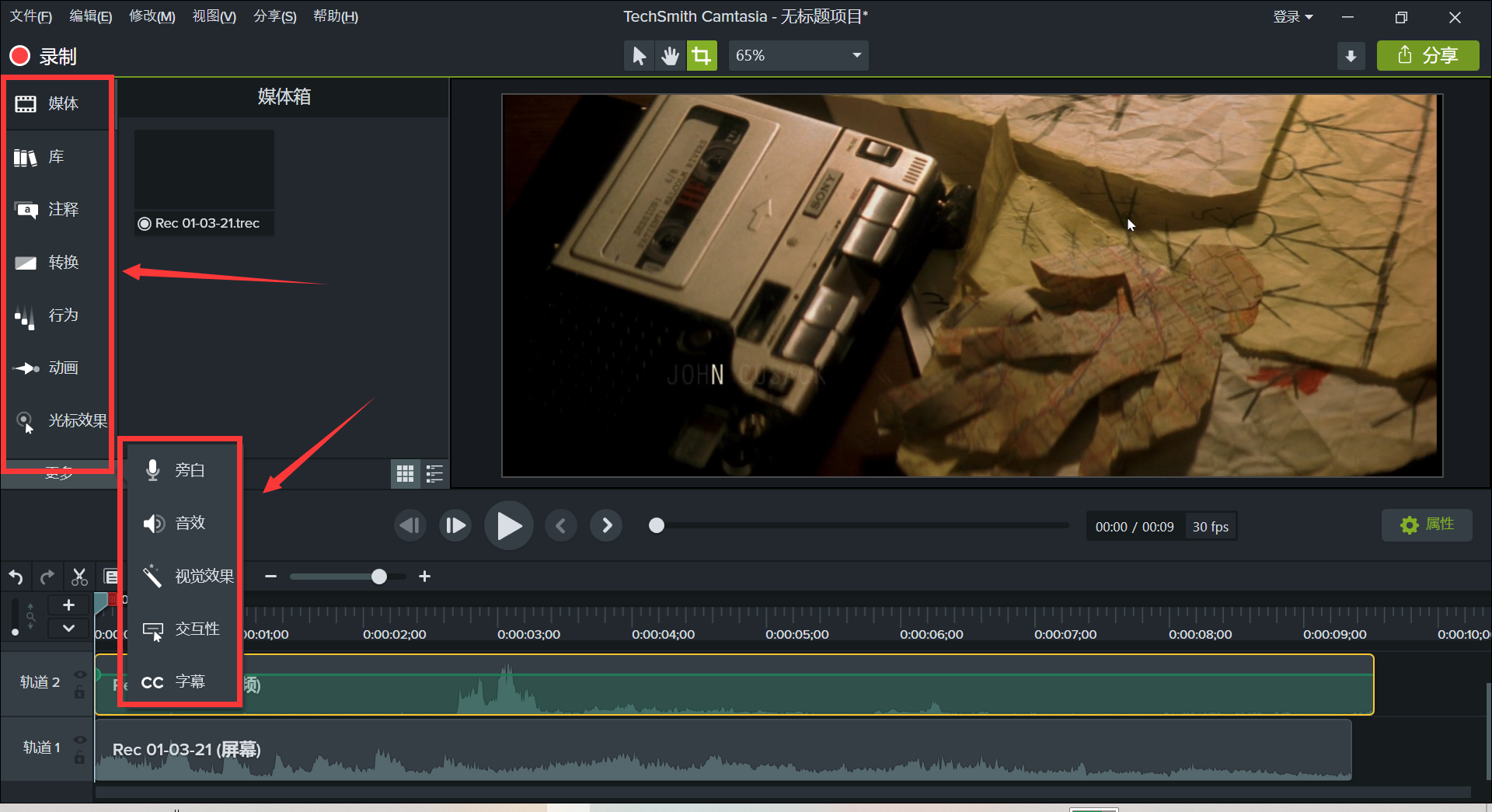Open the 帮助(H) menu
The image size is (1492, 812).
pyautogui.click(x=335, y=16)
